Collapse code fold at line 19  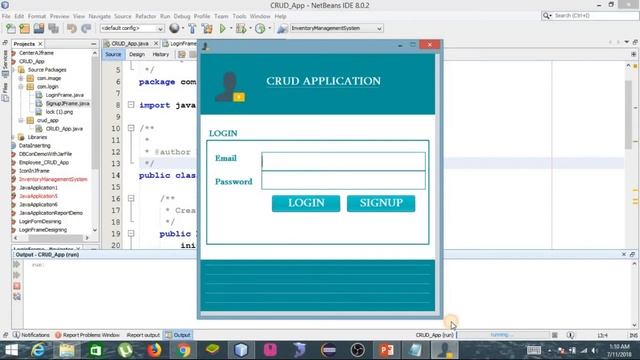pos(131,233)
